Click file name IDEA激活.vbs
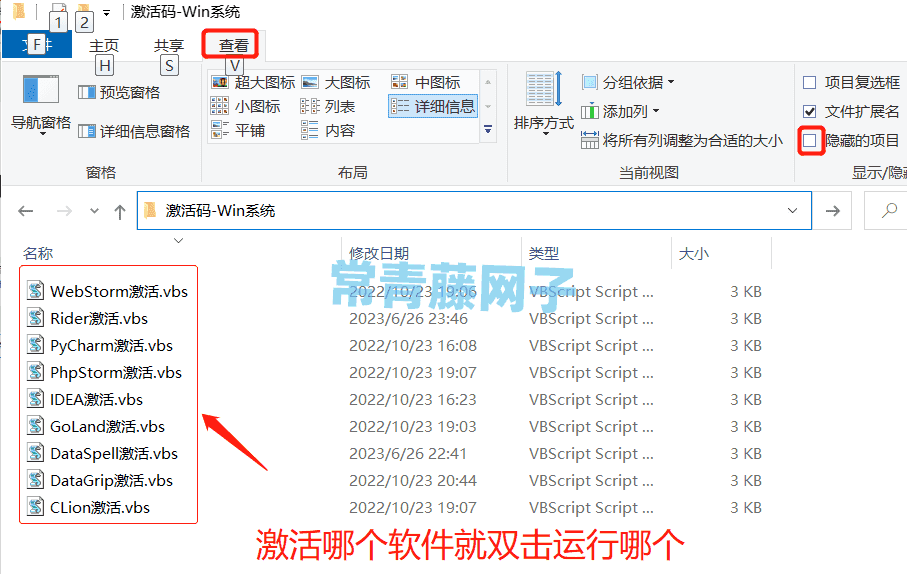907x574 pixels. [97, 399]
